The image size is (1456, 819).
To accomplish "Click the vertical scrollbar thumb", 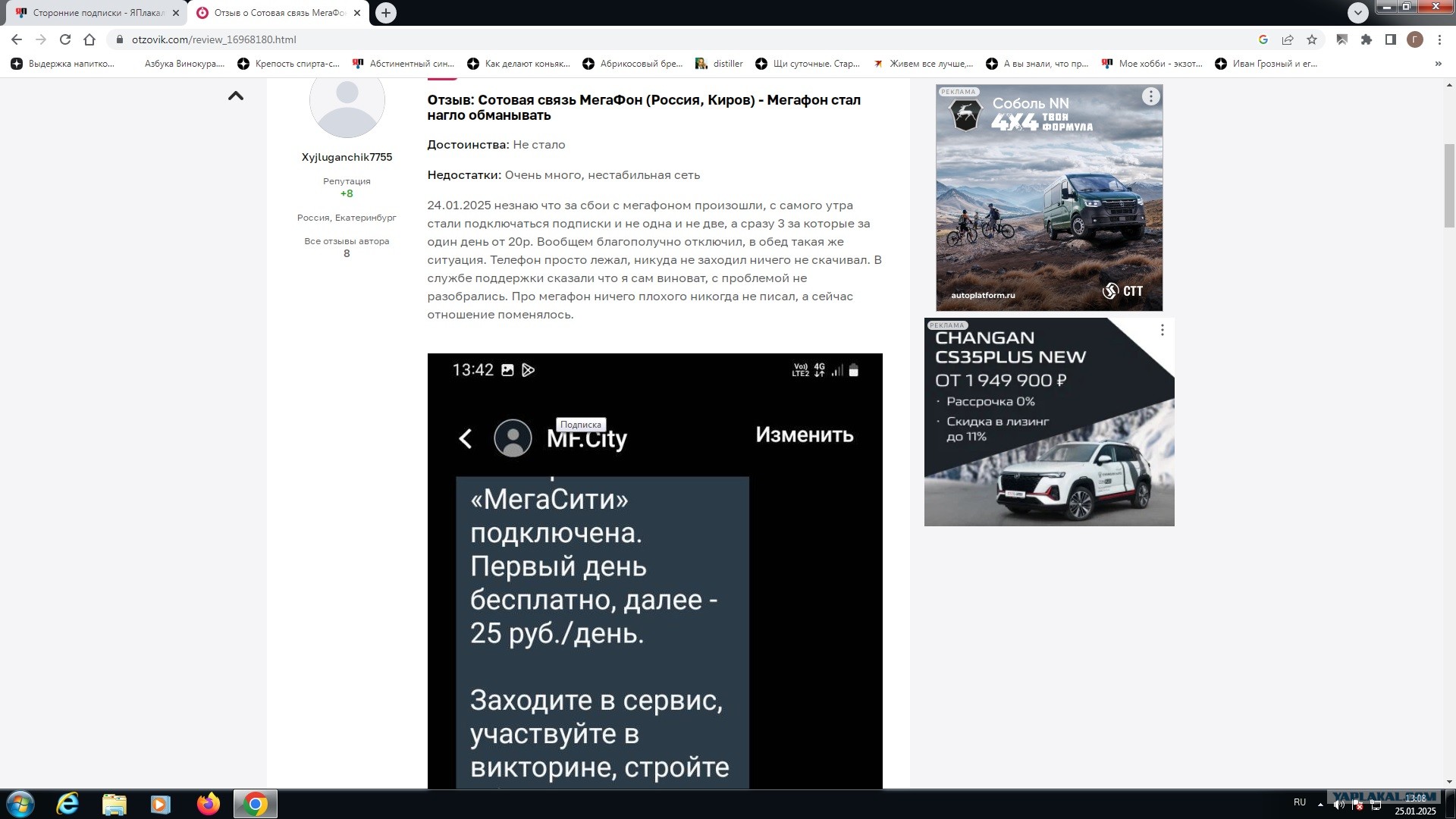I will pyautogui.click(x=1449, y=185).
